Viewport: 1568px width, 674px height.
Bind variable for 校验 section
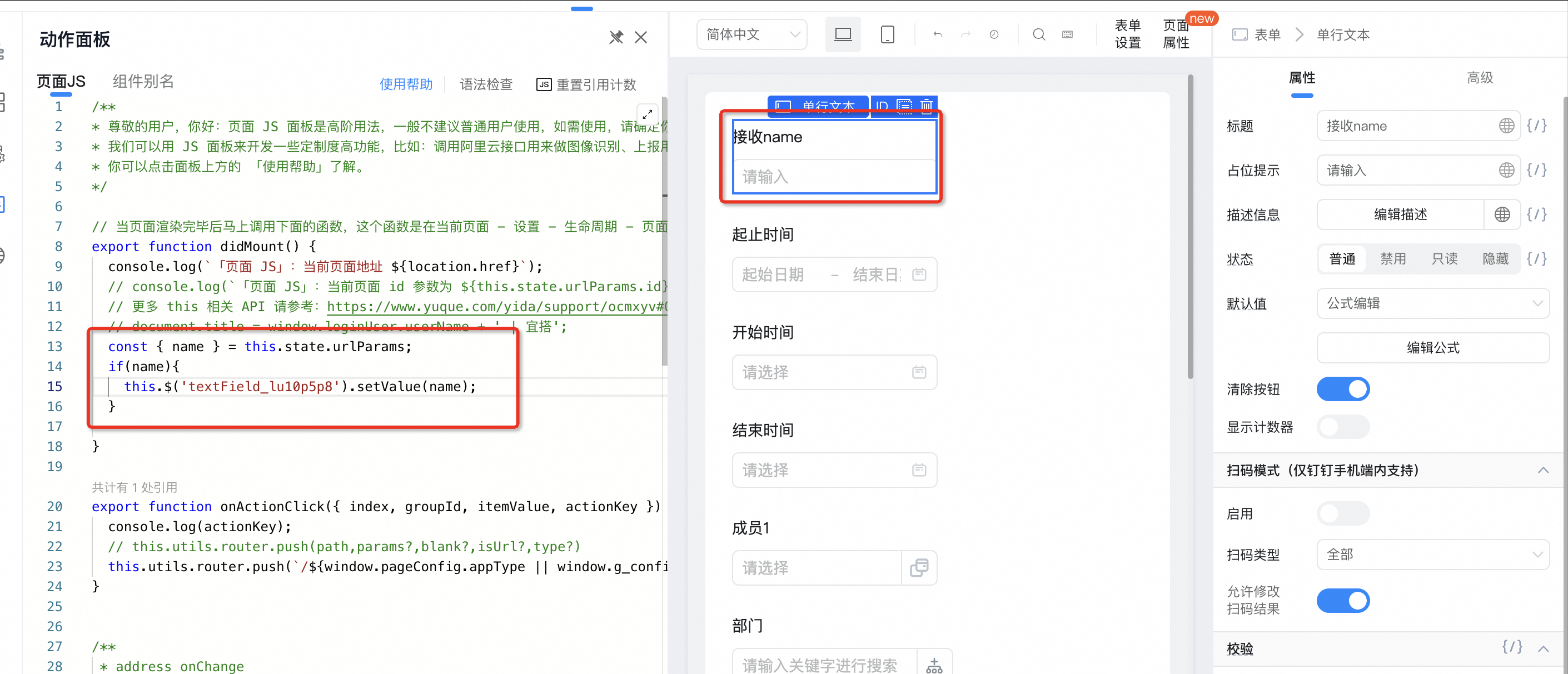1512,647
